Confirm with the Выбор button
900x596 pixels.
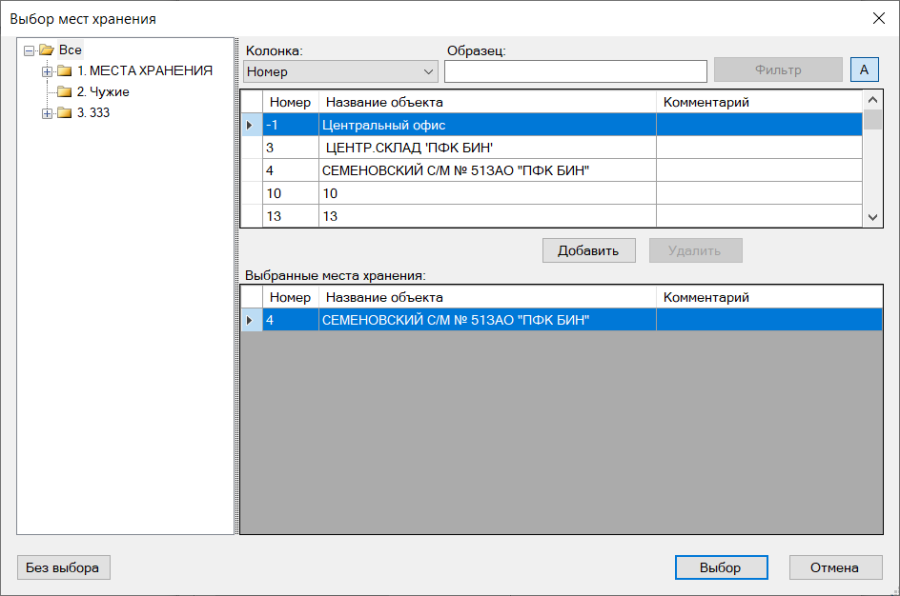721,567
